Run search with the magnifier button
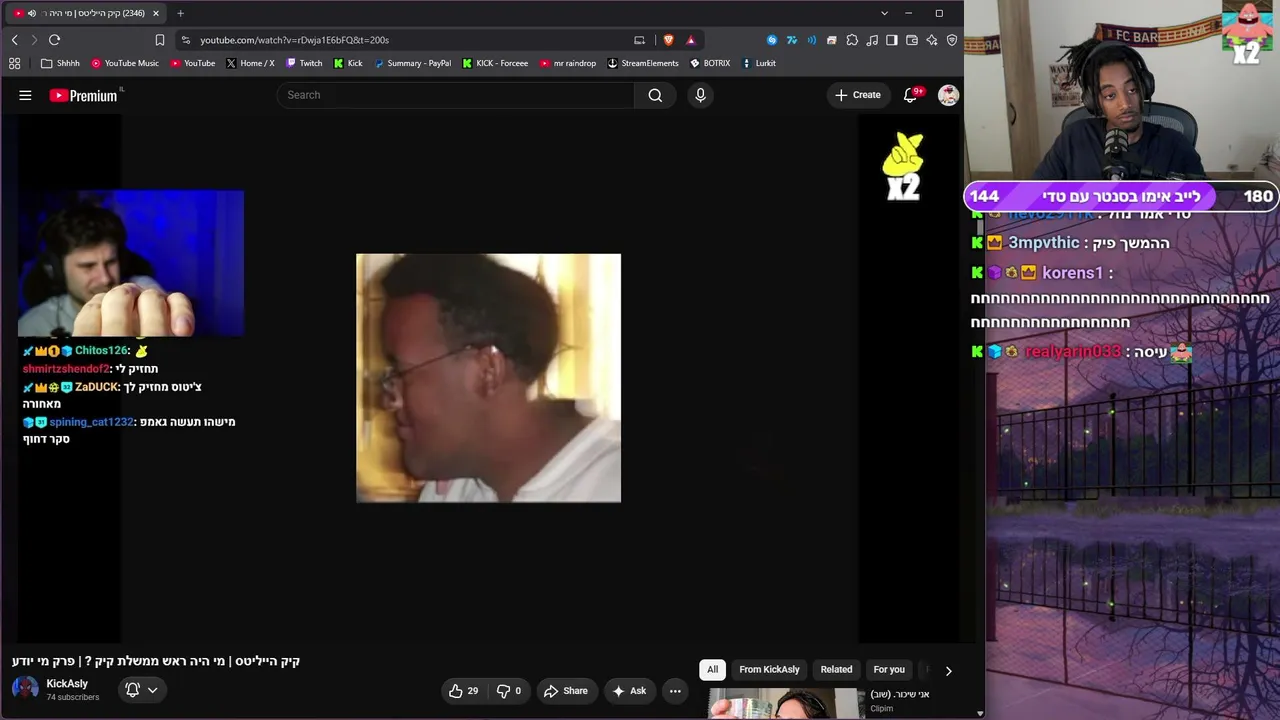1280x720 pixels. point(655,95)
